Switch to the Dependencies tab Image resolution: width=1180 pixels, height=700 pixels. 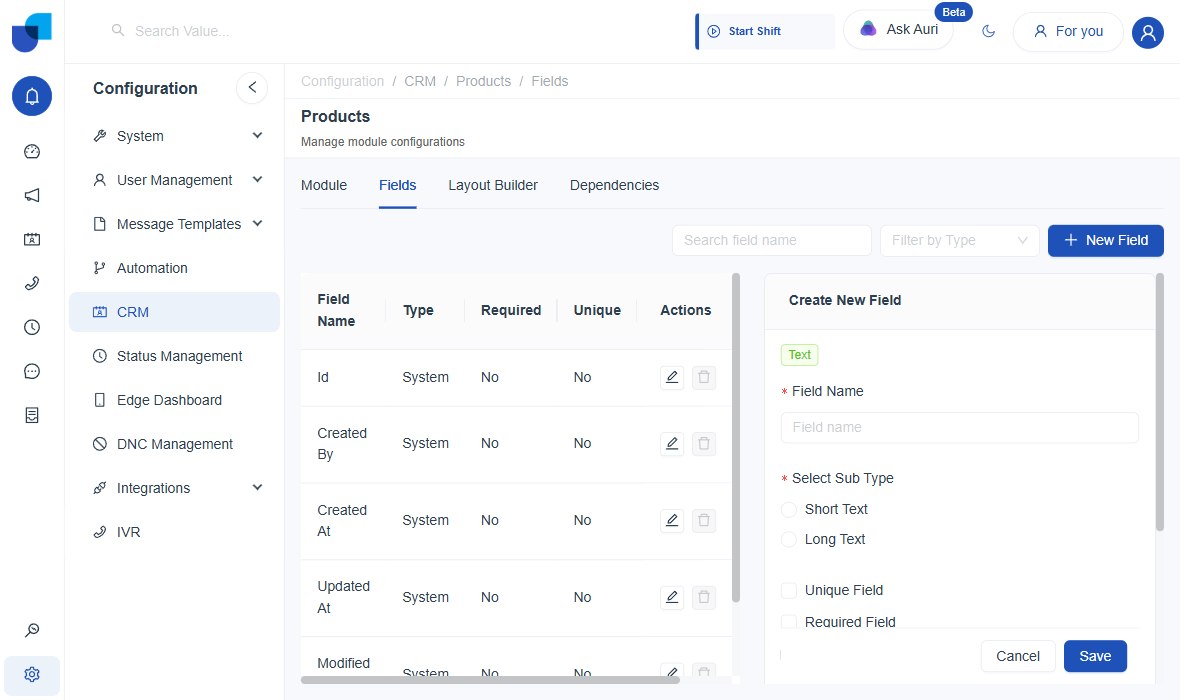614,185
